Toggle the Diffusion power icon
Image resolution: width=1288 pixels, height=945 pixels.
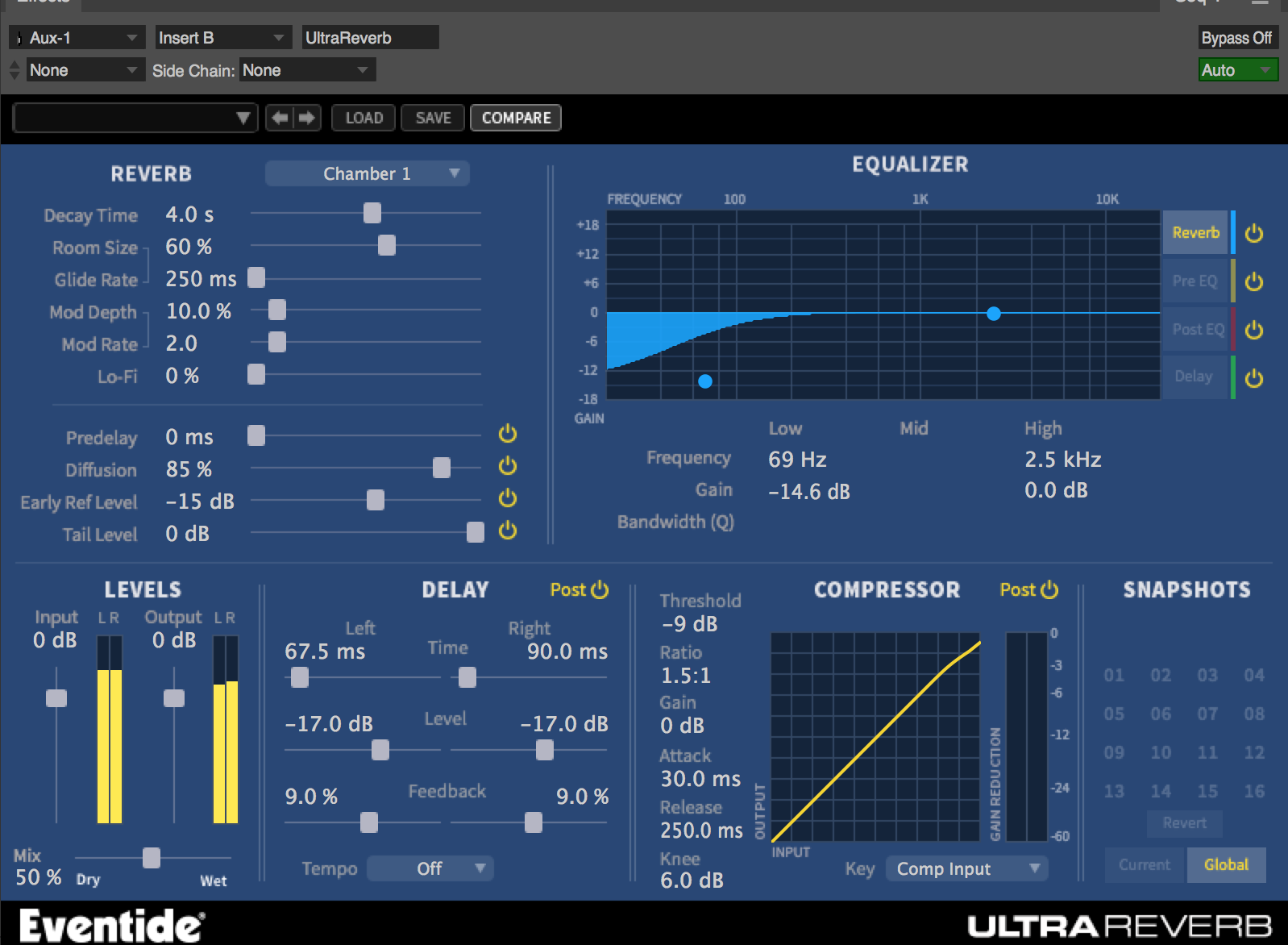point(508,466)
